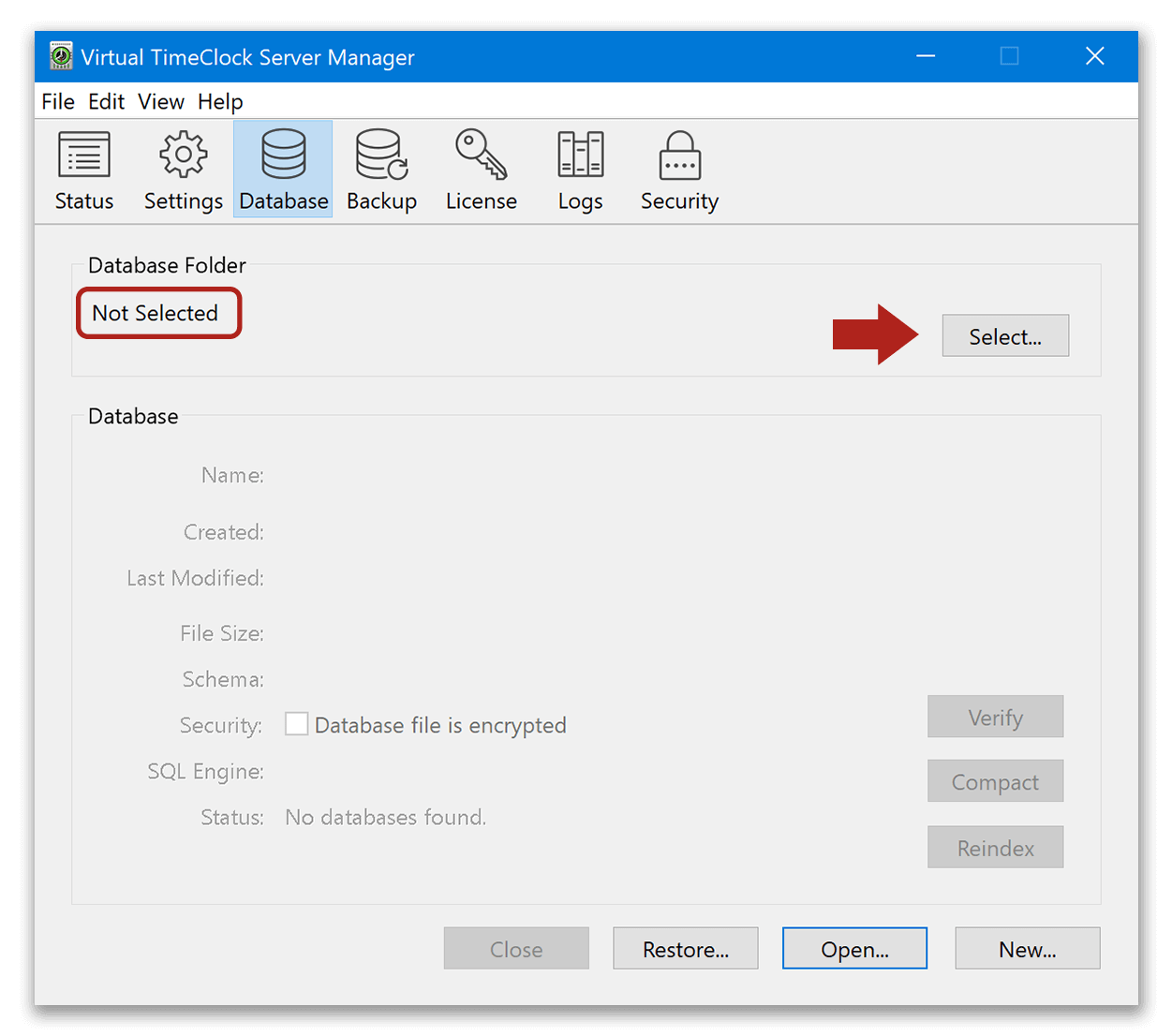Open the Status toolbar panel
Viewport: 1172px width, 1036px height.
coord(84,170)
